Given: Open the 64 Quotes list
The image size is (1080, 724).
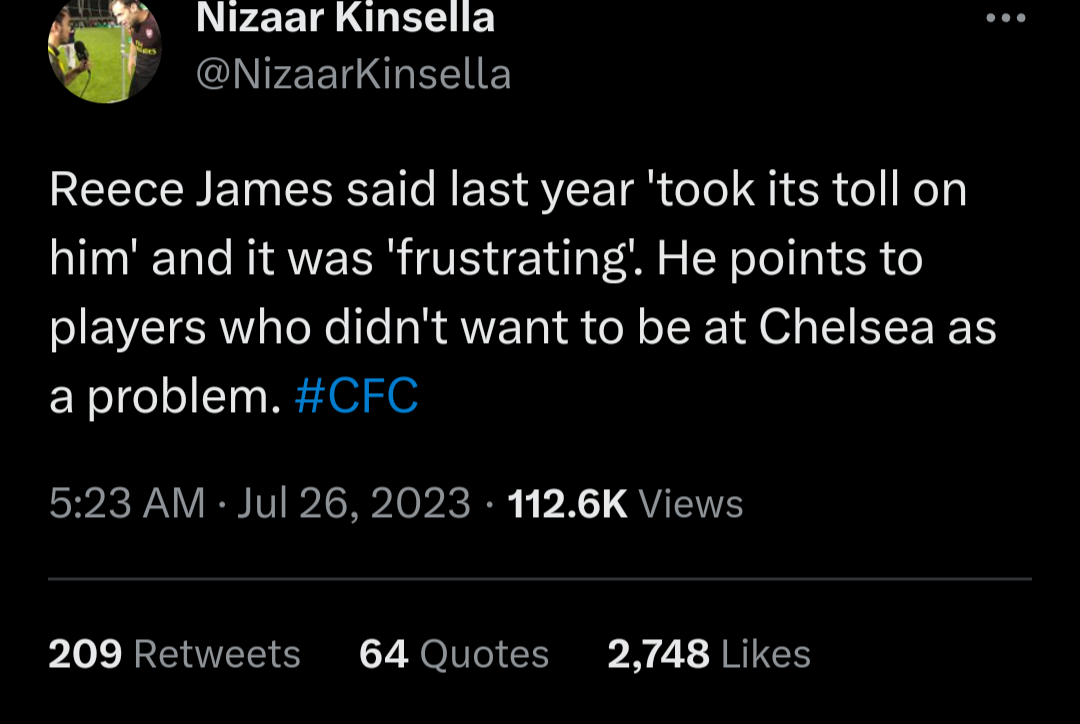Looking at the screenshot, I should pos(453,654).
